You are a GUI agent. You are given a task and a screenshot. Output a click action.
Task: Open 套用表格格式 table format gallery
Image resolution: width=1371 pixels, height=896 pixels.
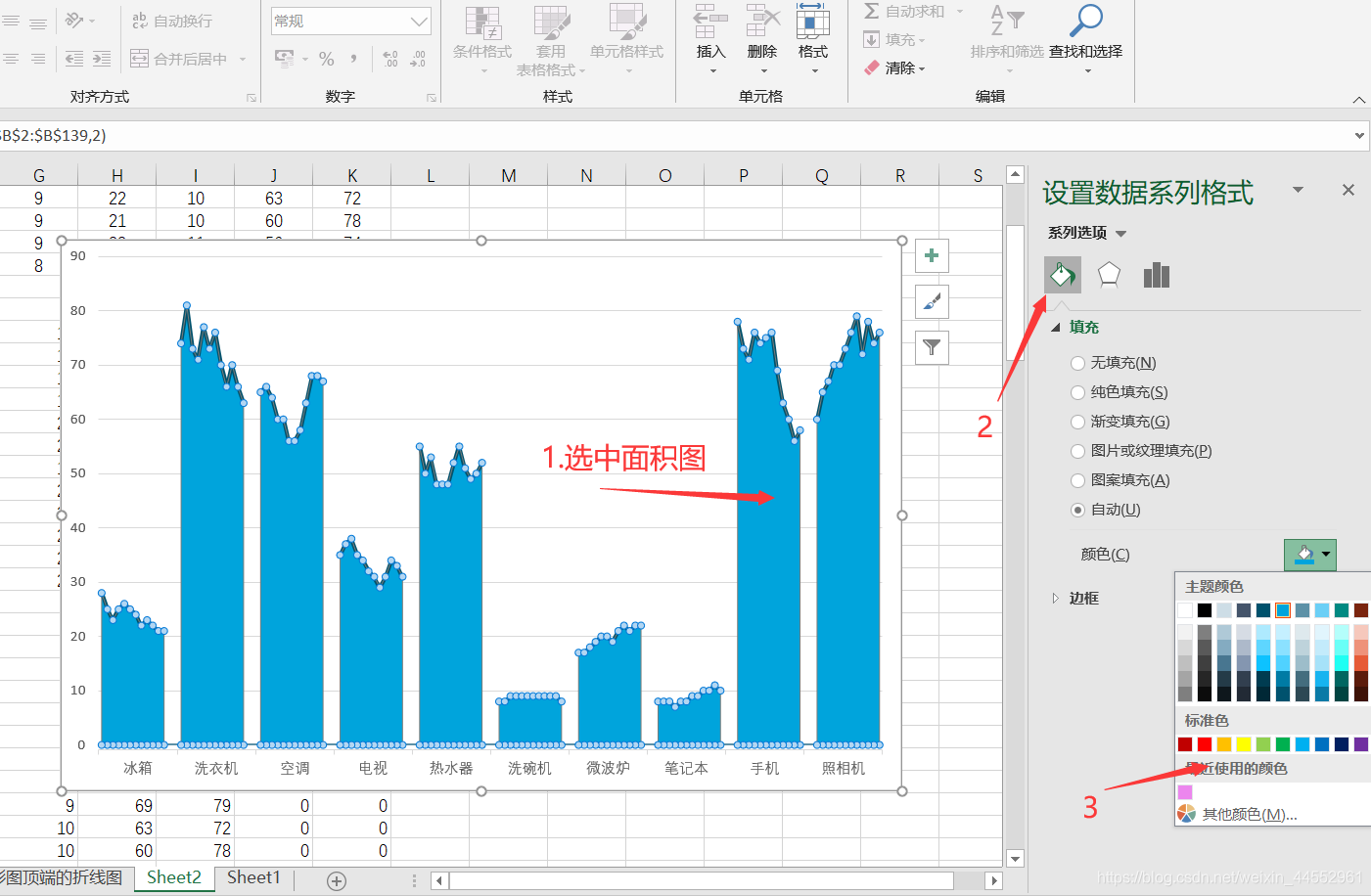tap(551, 40)
